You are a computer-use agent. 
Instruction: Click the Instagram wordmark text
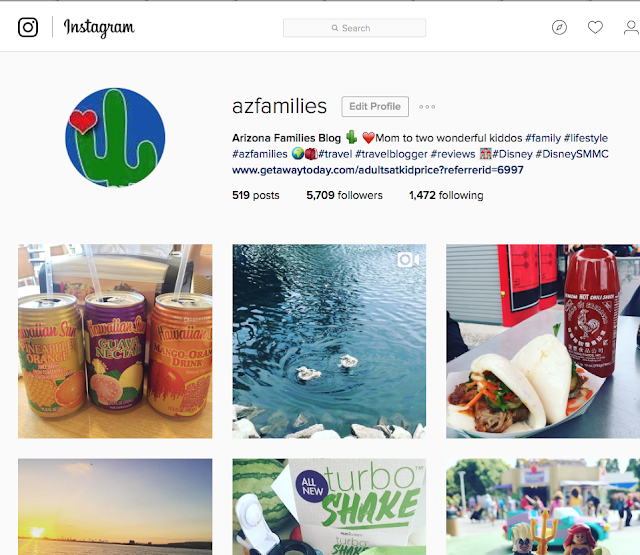pos(99,27)
